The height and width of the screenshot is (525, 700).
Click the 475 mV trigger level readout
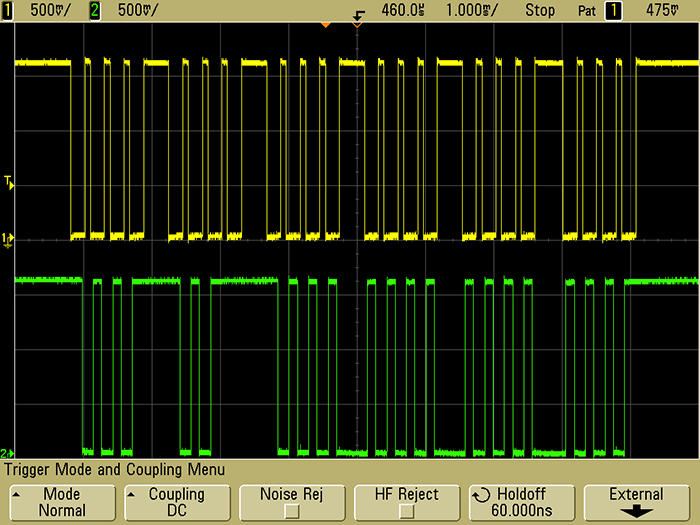(x=662, y=9)
